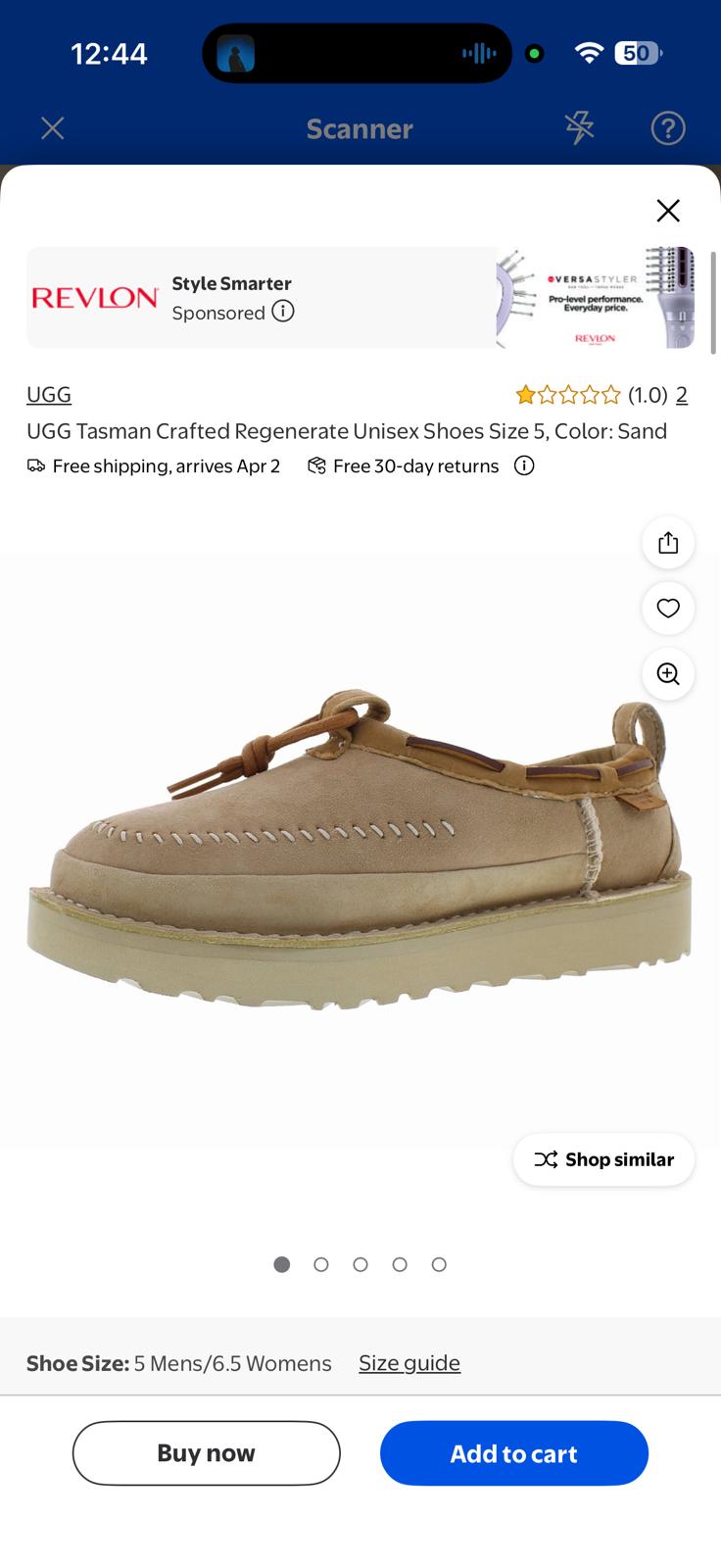Tap the UGG Tasman shoe product image

(x=359, y=851)
